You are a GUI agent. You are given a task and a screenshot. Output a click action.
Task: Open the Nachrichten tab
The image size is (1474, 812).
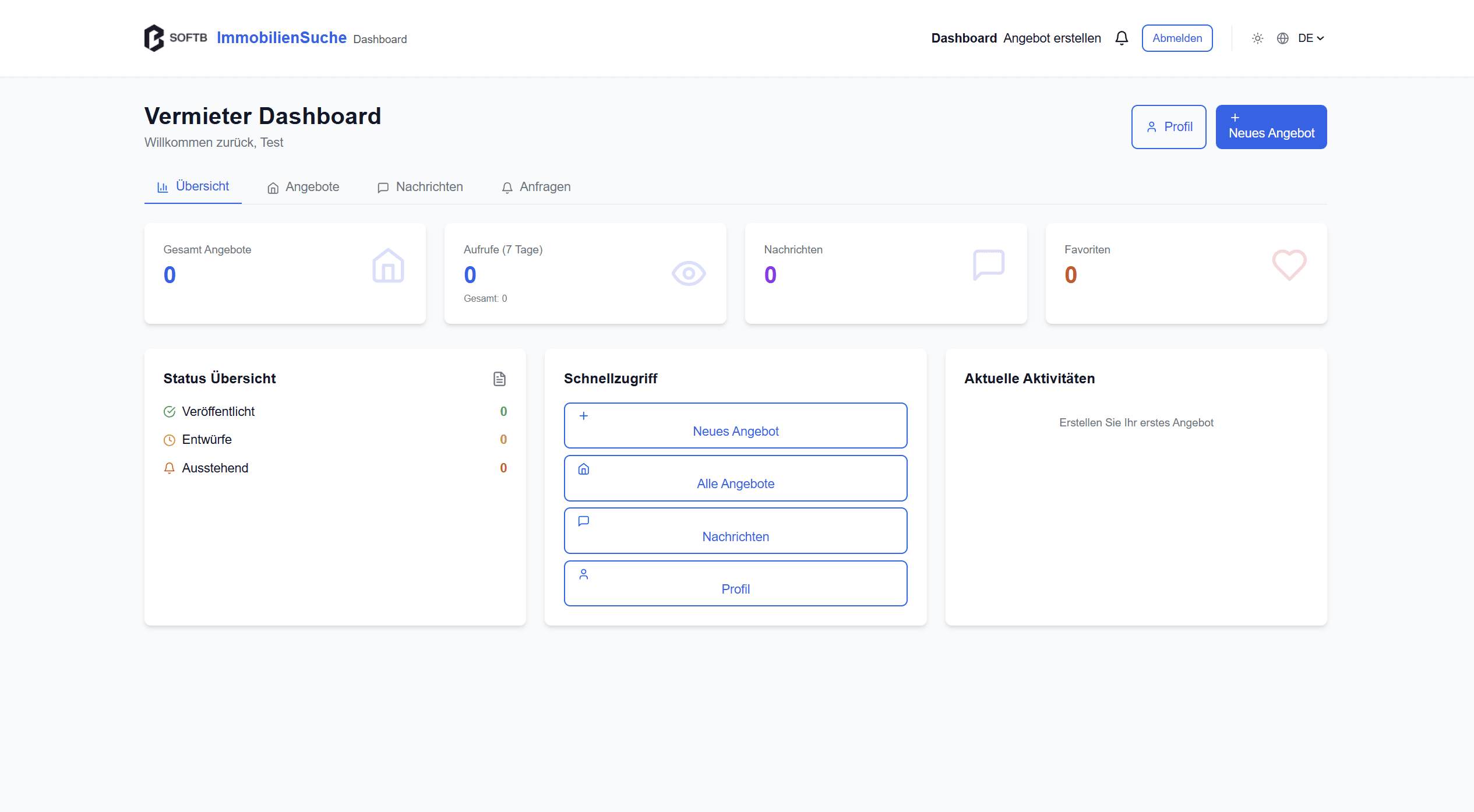420,187
